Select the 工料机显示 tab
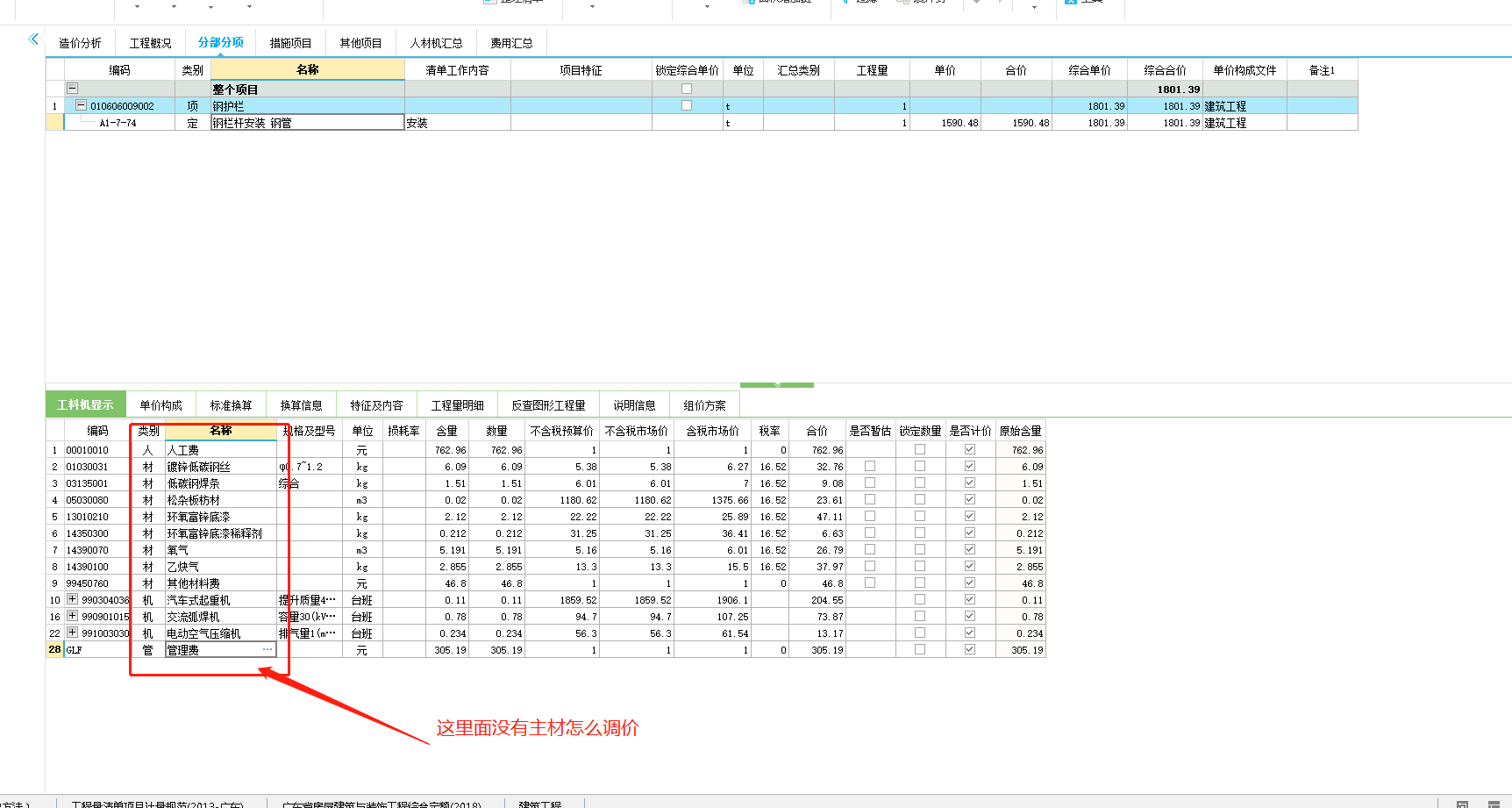 coord(85,405)
